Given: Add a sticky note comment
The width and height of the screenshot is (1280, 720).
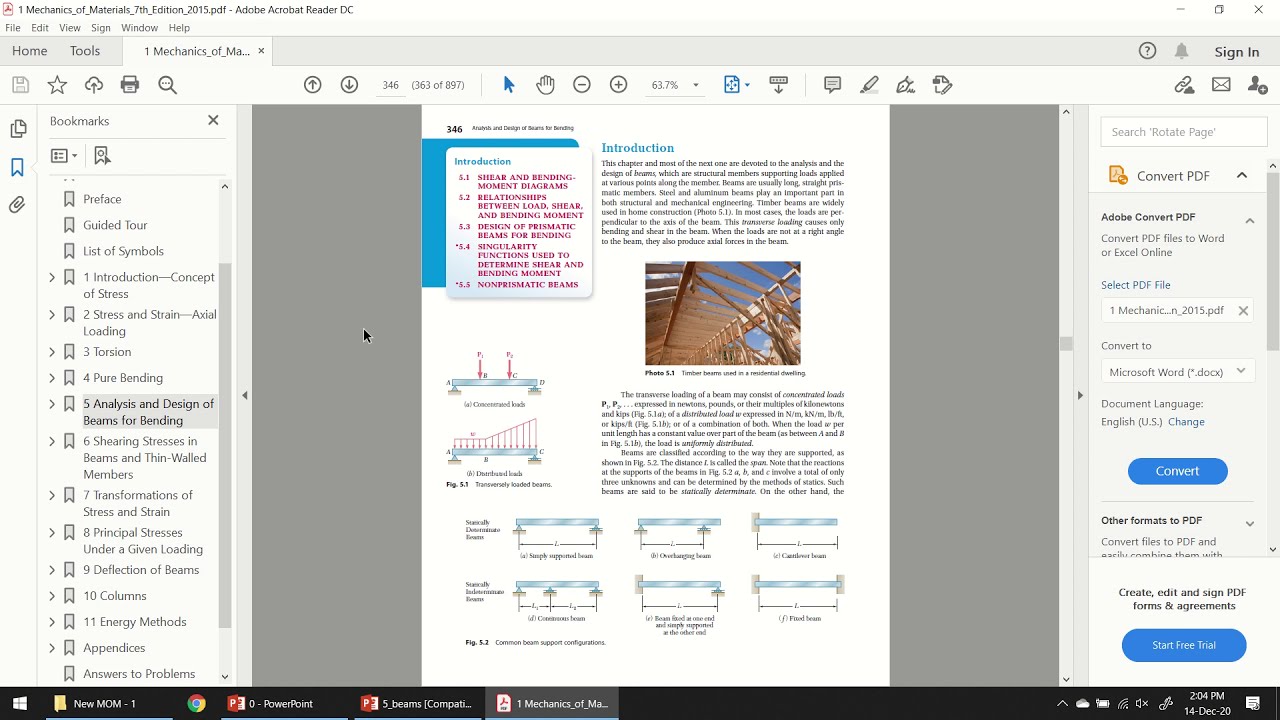Looking at the screenshot, I should [x=832, y=85].
